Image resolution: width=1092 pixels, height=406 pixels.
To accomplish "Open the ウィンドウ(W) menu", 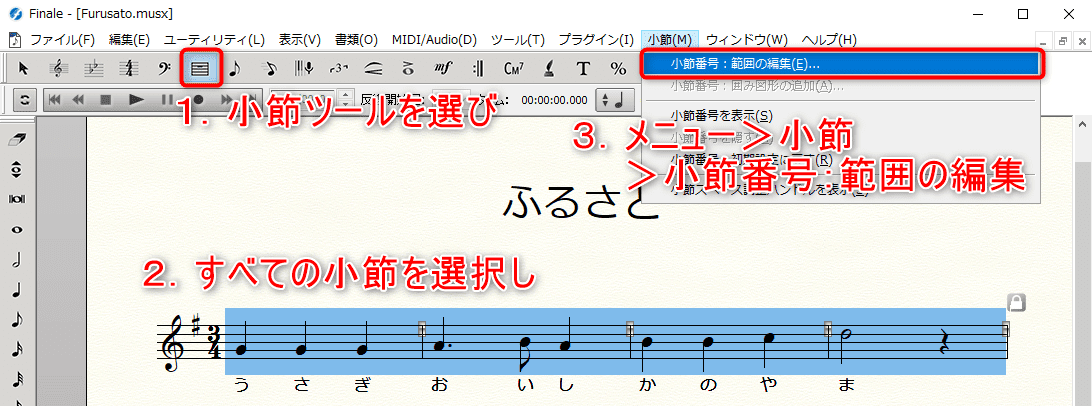I will [x=747, y=40].
